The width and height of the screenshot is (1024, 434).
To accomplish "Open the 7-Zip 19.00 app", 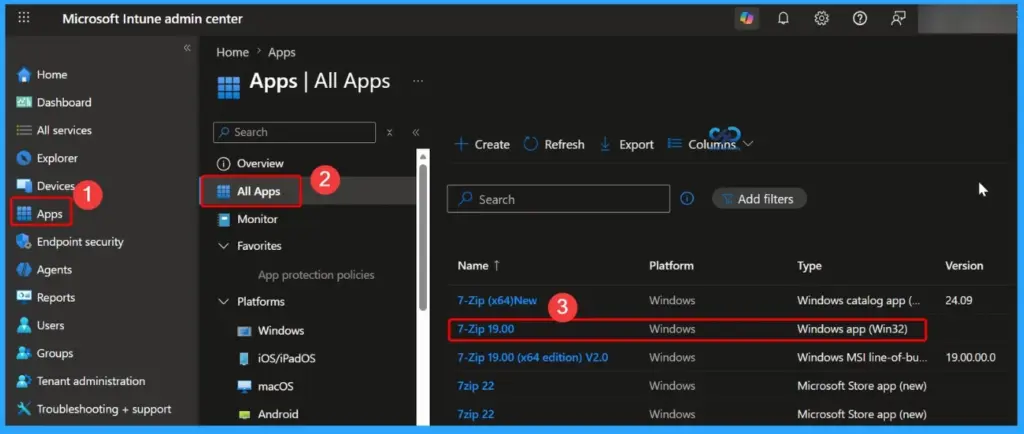I will pyautogui.click(x=486, y=329).
